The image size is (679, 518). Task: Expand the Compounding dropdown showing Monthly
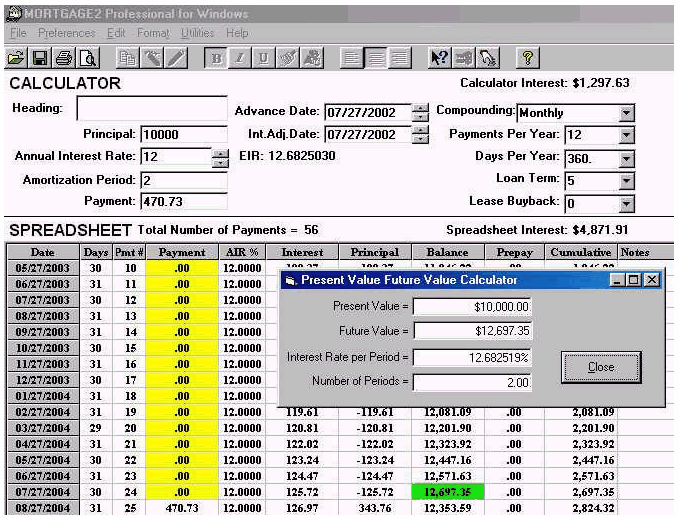(x=626, y=113)
